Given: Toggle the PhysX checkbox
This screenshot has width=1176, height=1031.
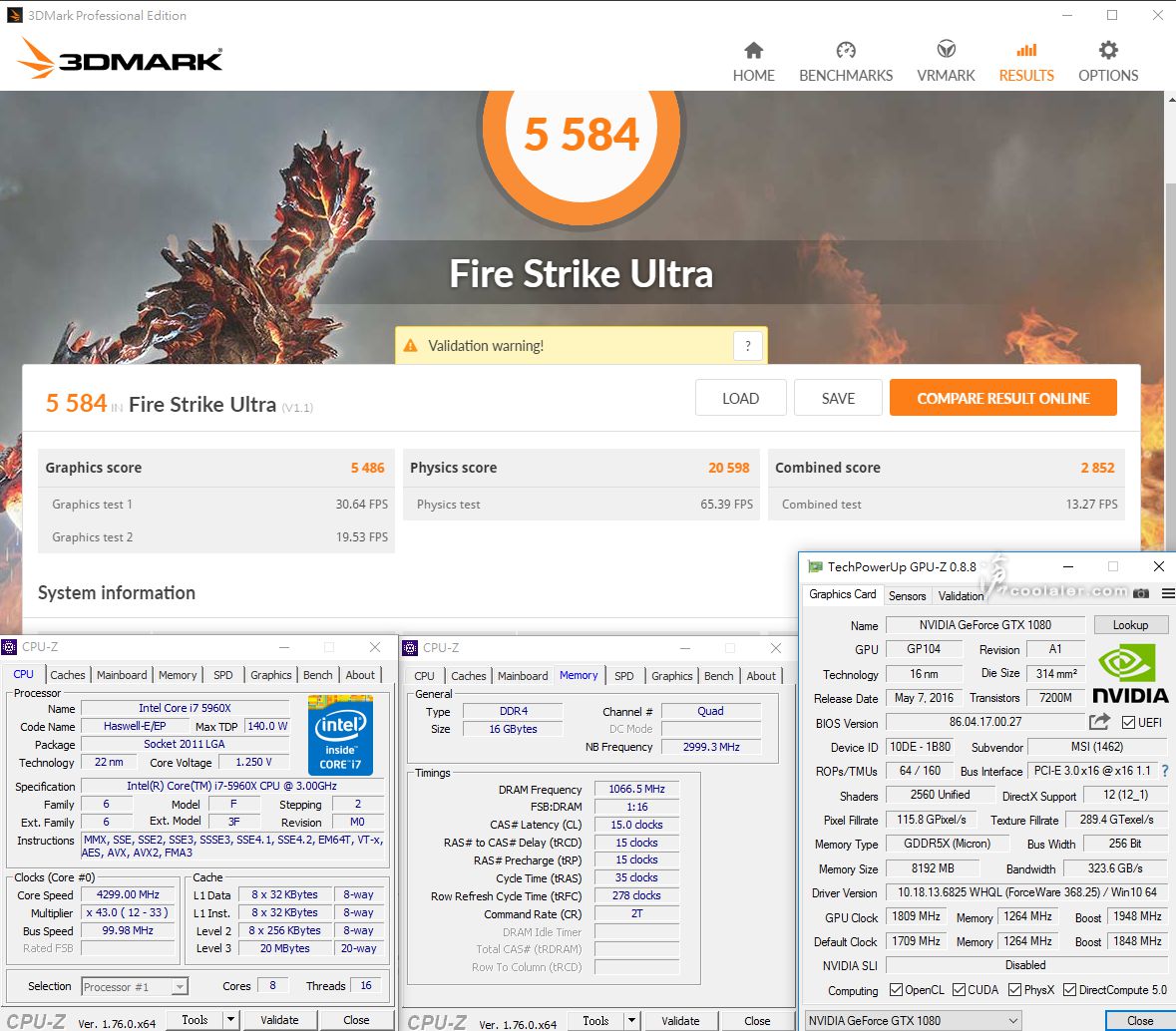Looking at the screenshot, I should (1014, 990).
